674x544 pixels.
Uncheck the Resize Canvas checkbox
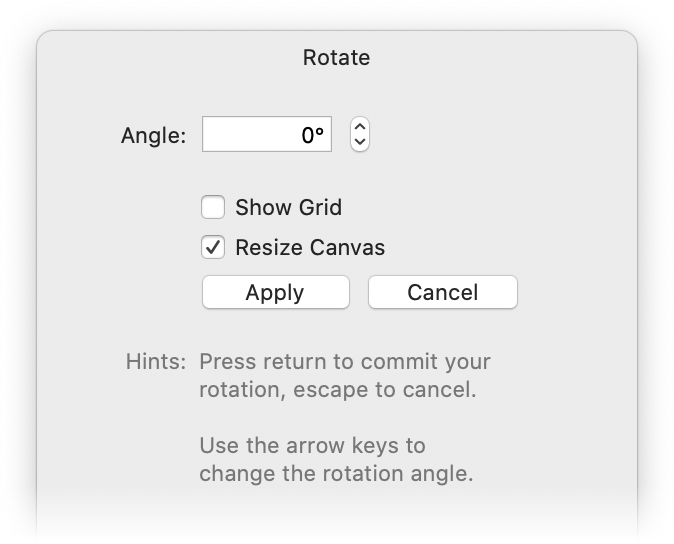[213, 247]
